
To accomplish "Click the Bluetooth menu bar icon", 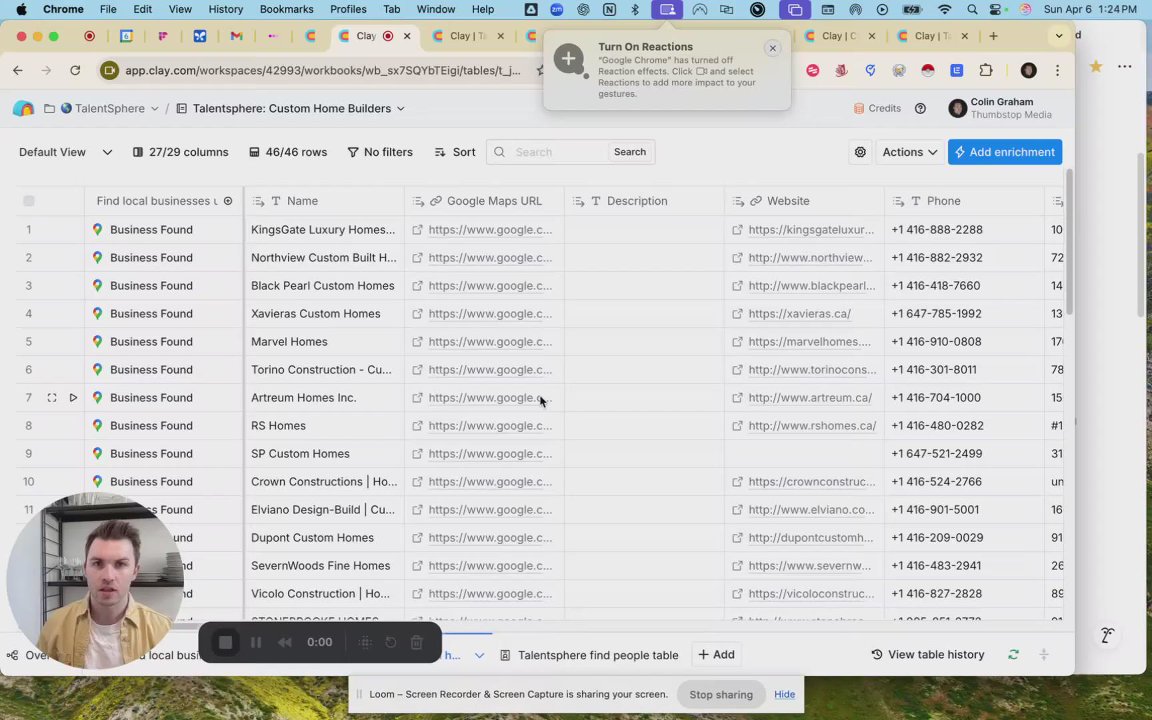I will click(636, 10).
